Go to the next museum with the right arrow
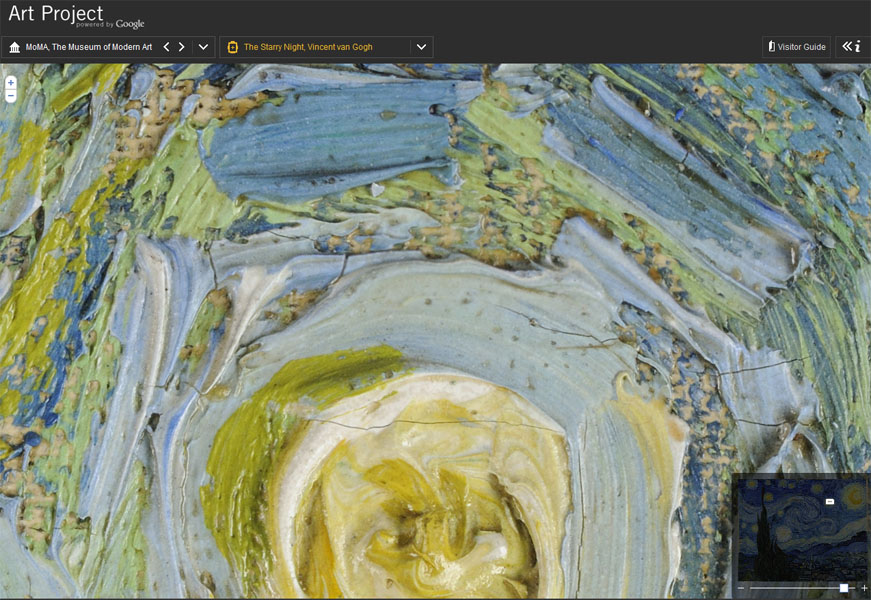Image resolution: width=871 pixels, height=600 pixels. [181, 47]
